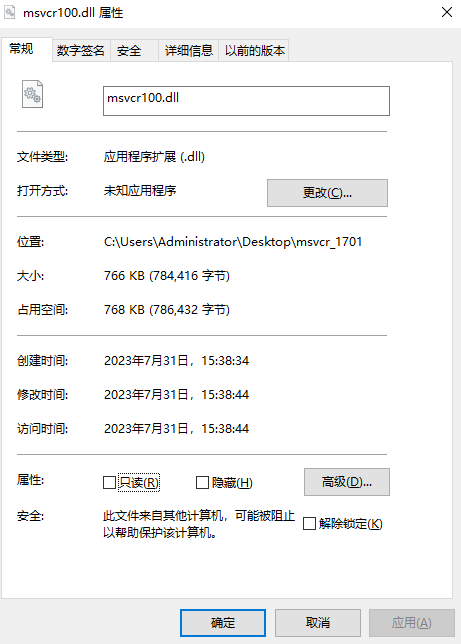Viewport: 461px width, 644px height.
Task: Click the msvcr100.dll filename input field
Action: coord(246,101)
